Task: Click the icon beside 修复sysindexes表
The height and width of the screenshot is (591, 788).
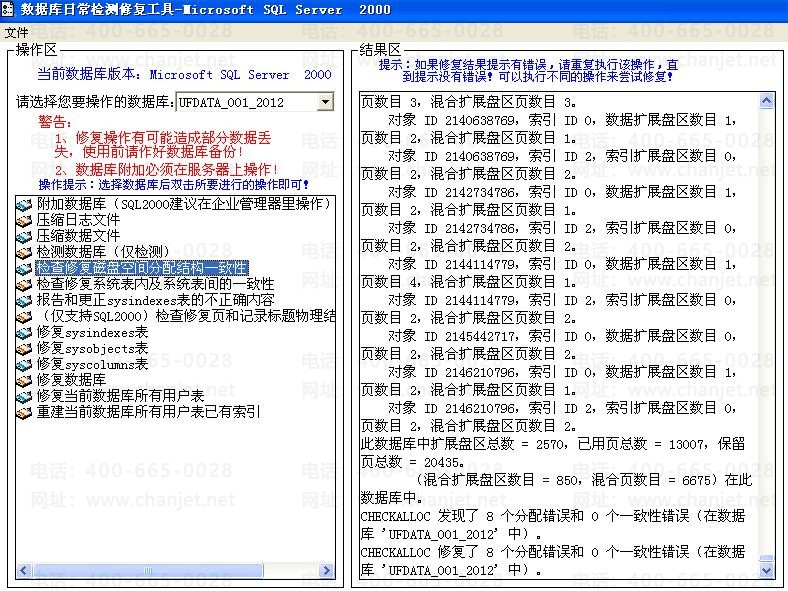Action: [x=24, y=333]
